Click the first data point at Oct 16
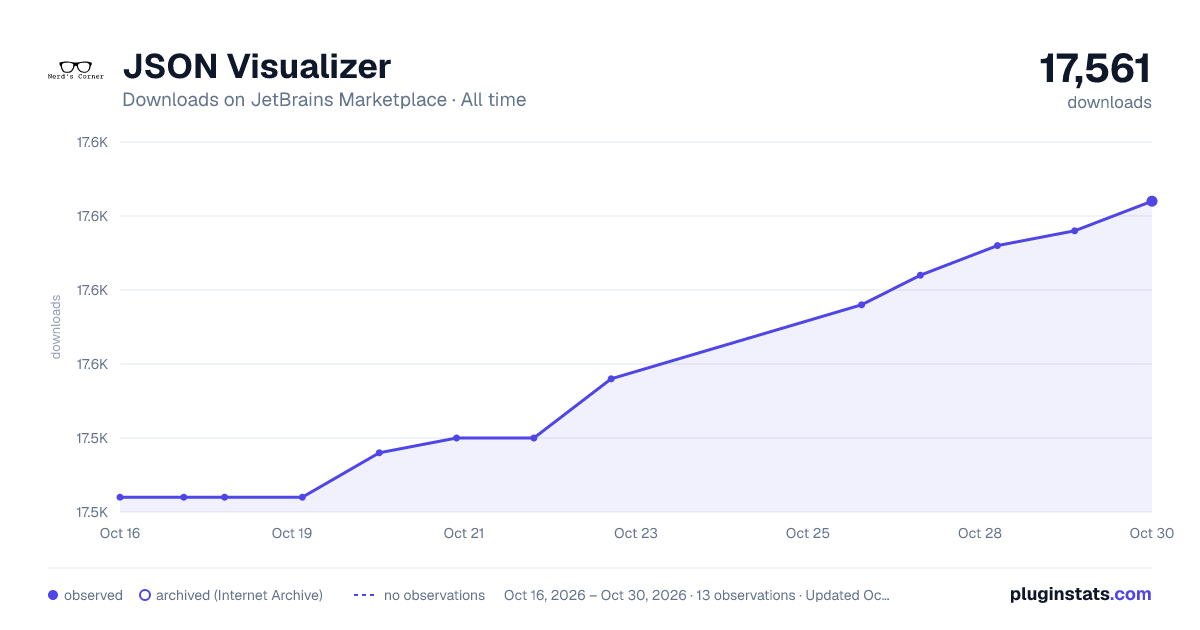Screen dimensions: 1200x630 point(120,497)
